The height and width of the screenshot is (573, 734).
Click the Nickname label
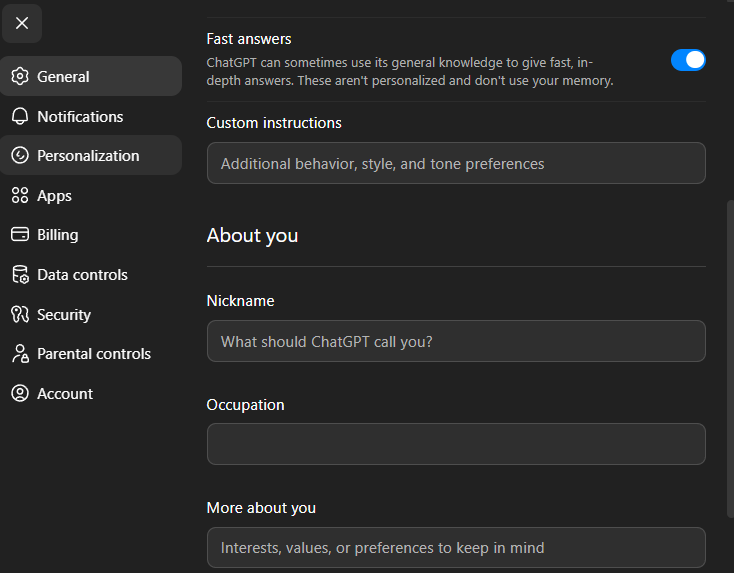240,301
